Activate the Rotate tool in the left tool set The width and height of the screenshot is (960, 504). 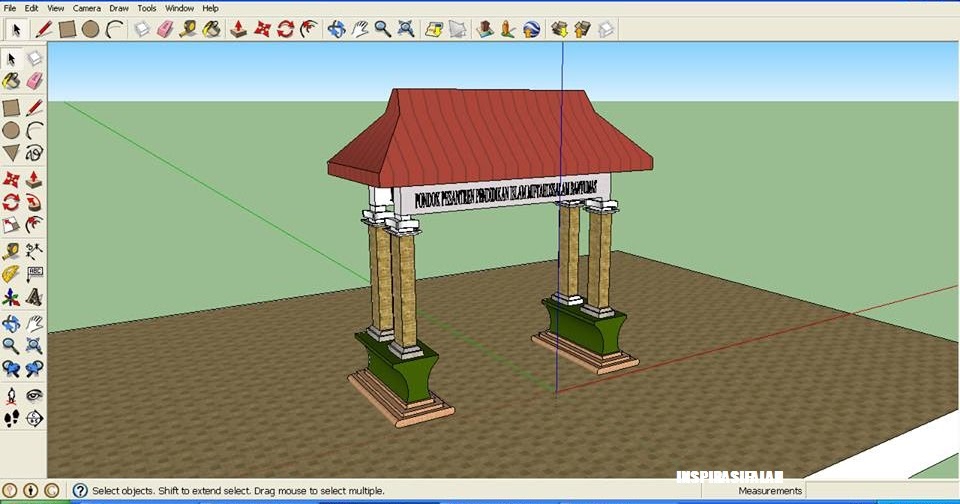pos(11,202)
